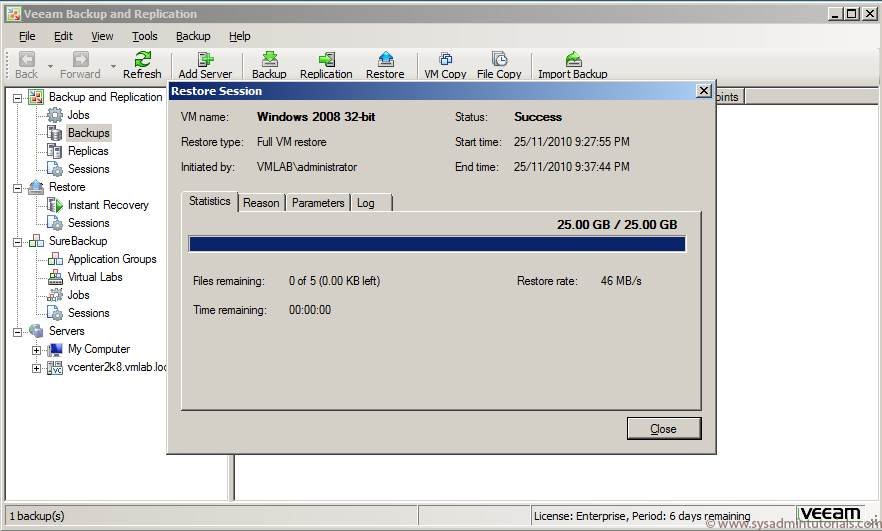Screen dimensions: 882x531
Task: Open the Tools menu
Action: tap(145, 36)
